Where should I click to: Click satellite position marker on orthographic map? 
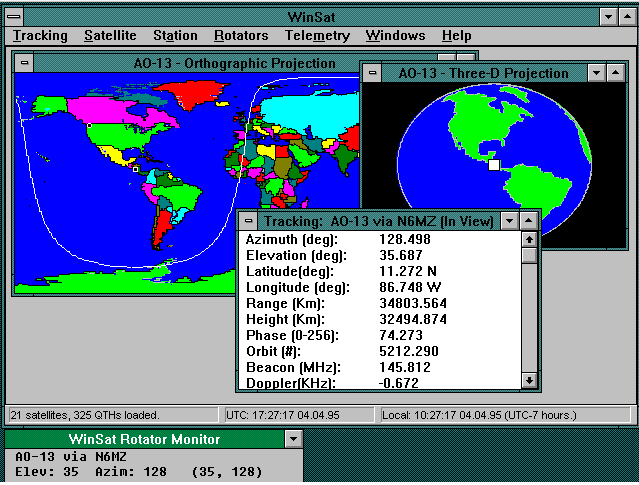pyautogui.click(x=136, y=169)
